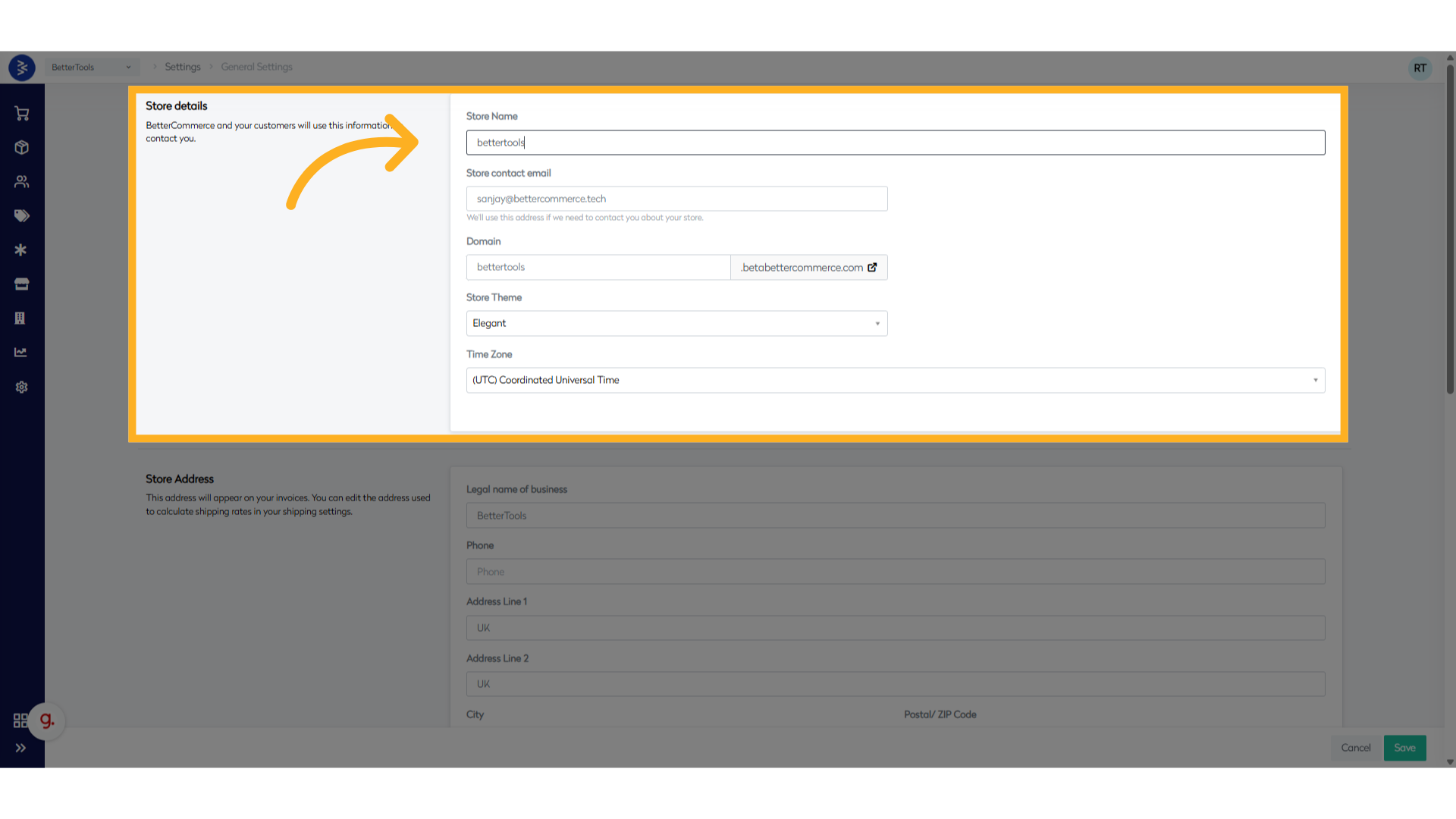Open the building icon in sidebar
The image size is (1456, 819).
20,318
